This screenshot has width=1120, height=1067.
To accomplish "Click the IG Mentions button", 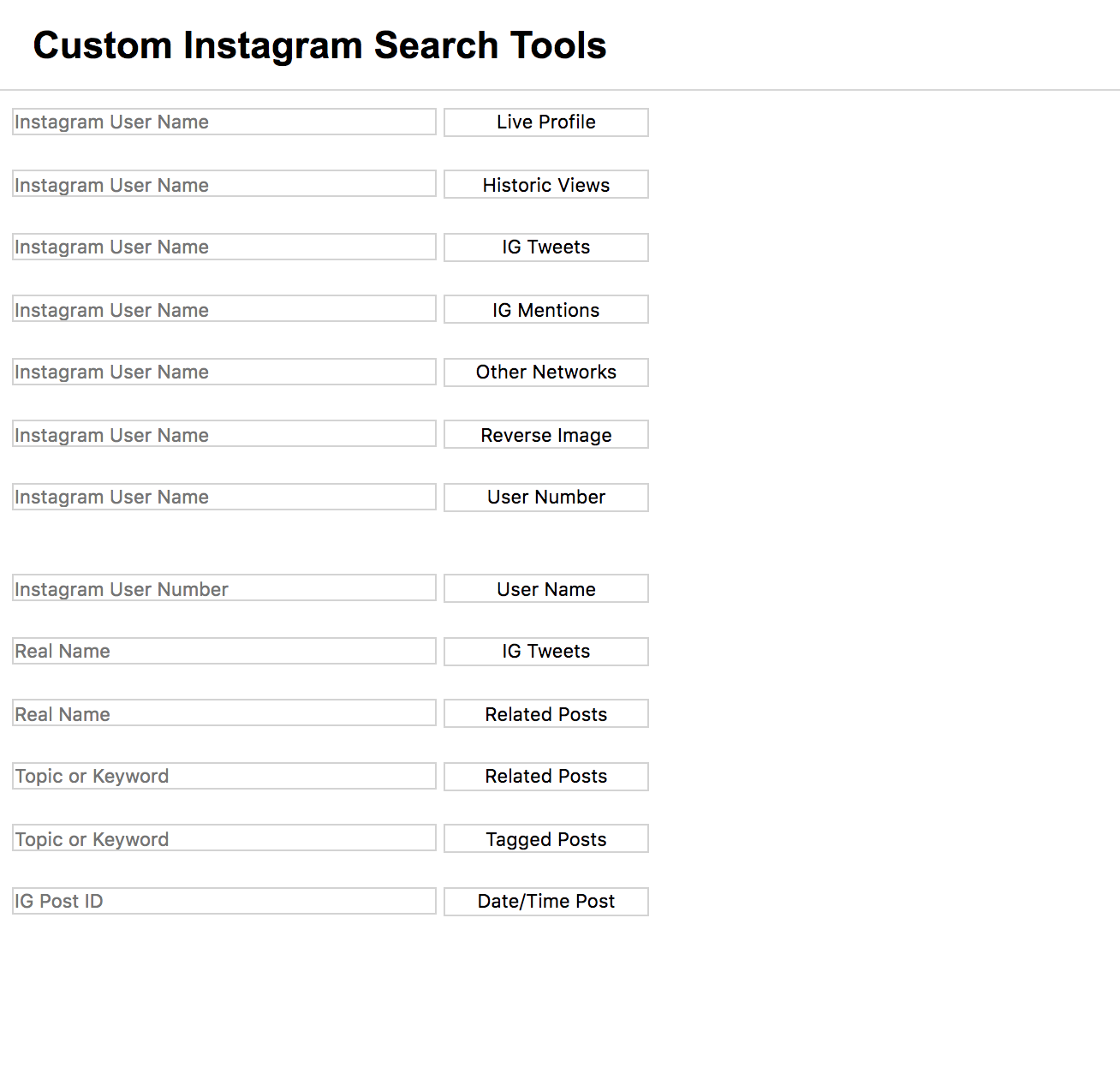I will pos(545,310).
